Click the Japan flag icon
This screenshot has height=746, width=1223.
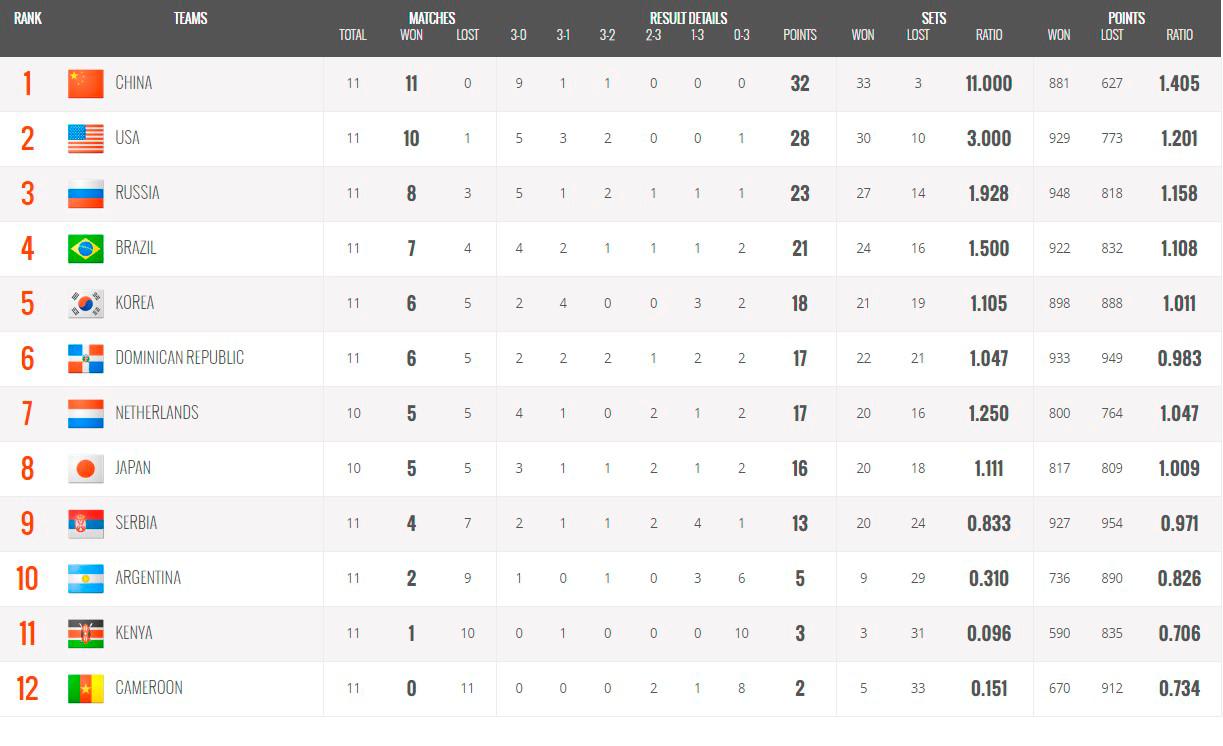pyautogui.click(x=86, y=469)
